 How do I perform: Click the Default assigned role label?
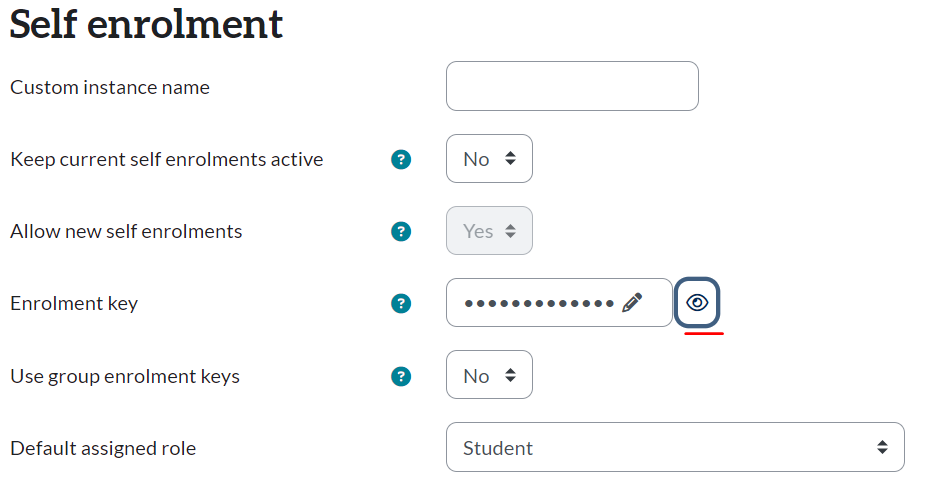pyautogui.click(x=103, y=448)
